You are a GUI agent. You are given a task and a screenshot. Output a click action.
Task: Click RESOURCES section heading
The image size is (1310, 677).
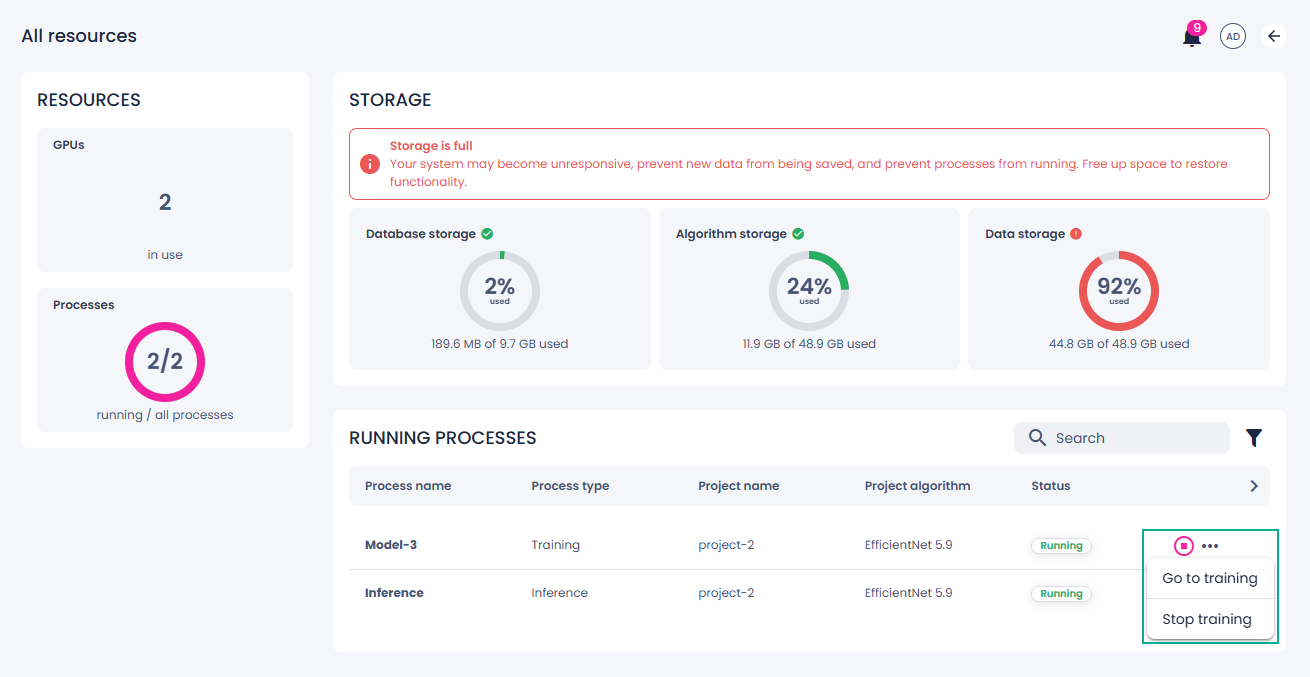89,100
